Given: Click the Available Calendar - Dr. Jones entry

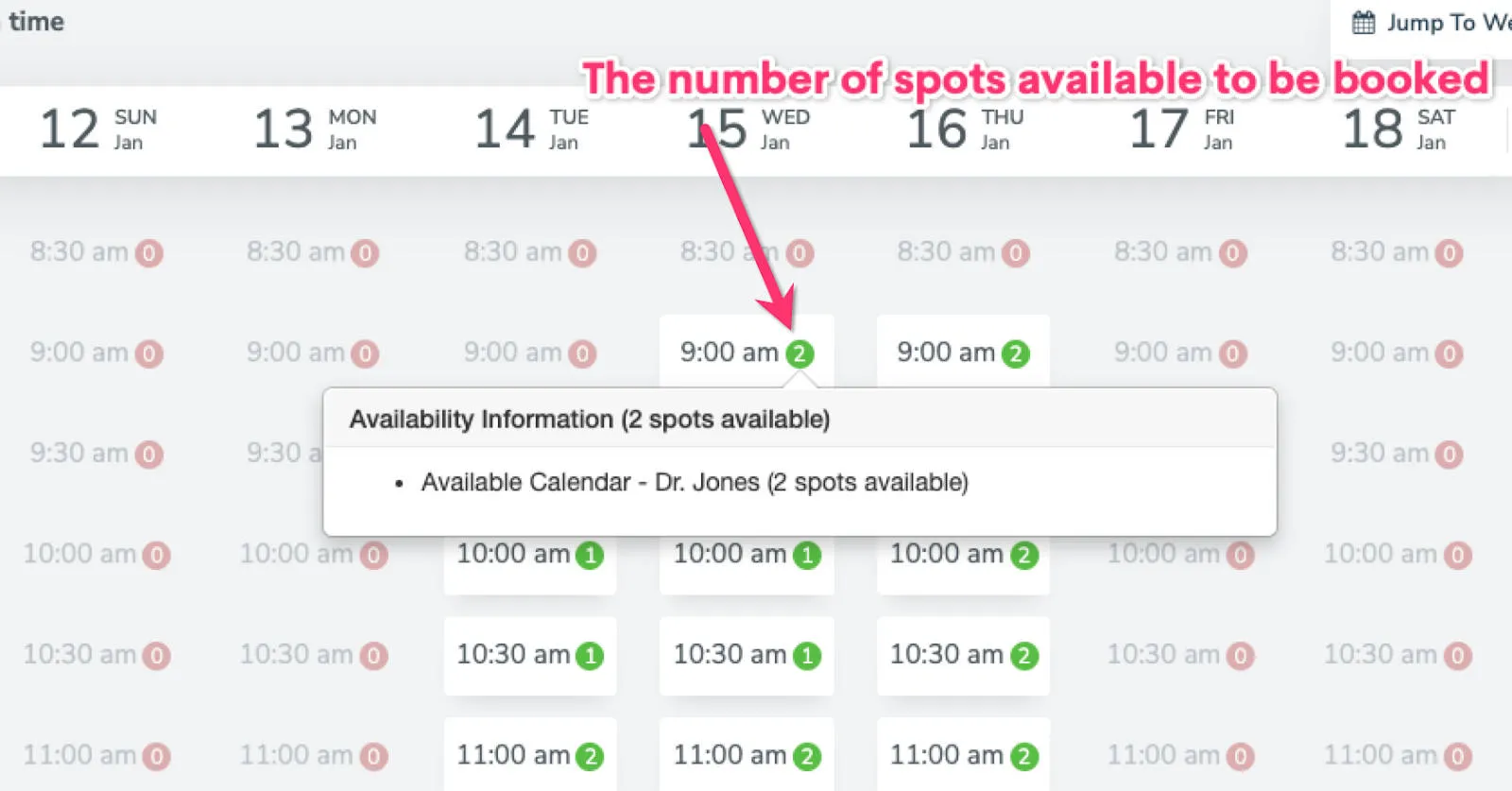Looking at the screenshot, I should pyautogui.click(x=696, y=482).
